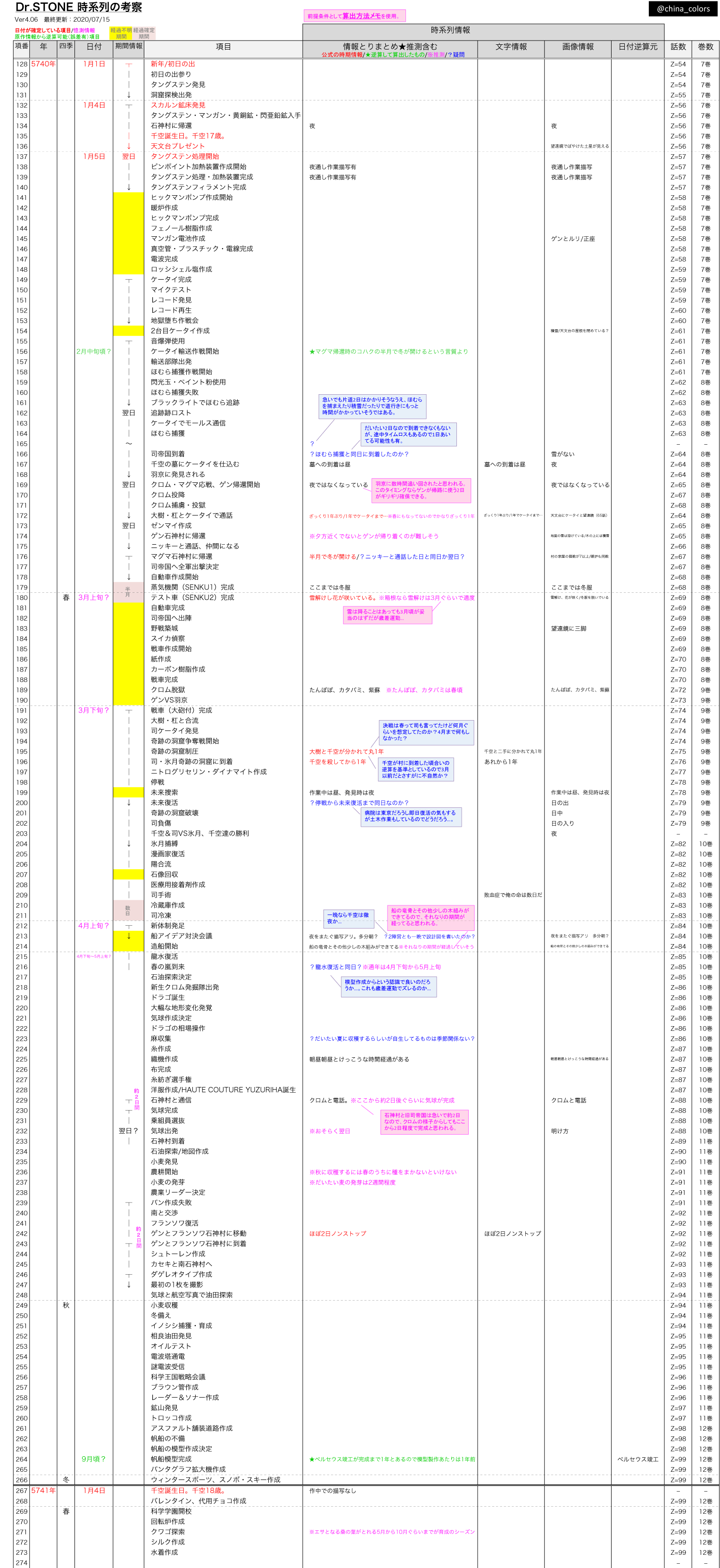
Task: Select the 9月頃? date cell
Action: coord(94,1459)
